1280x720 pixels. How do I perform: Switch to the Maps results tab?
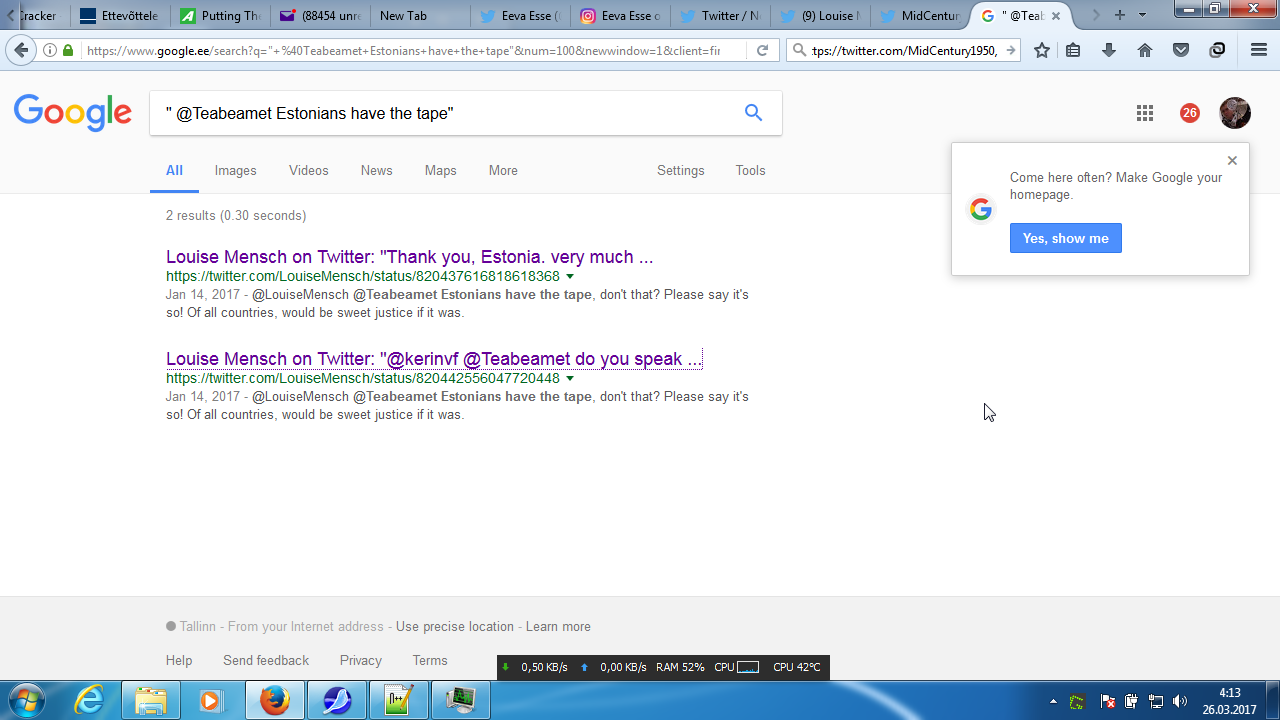pyautogui.click(x=441, y=170)
